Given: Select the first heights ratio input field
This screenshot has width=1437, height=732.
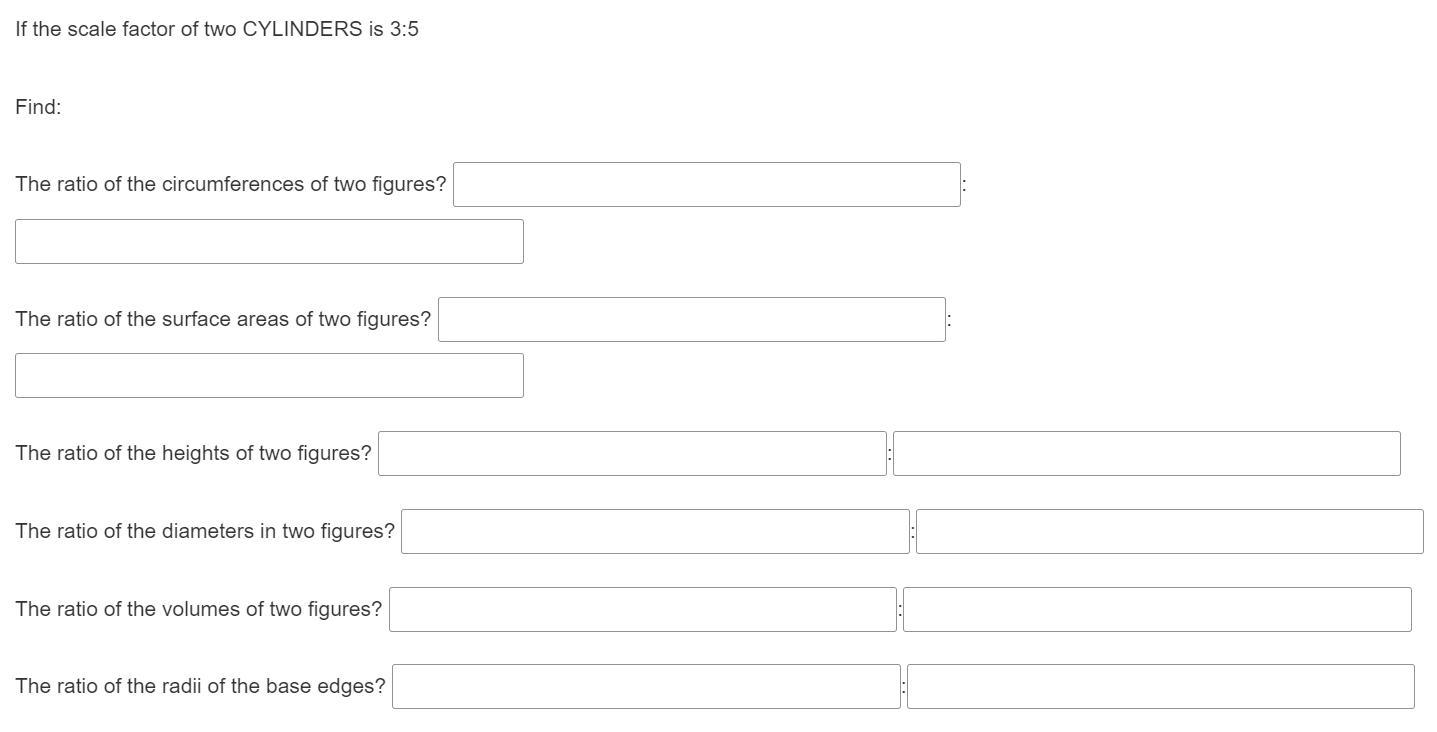Looking at the screenshot, I should pos(632,454).
